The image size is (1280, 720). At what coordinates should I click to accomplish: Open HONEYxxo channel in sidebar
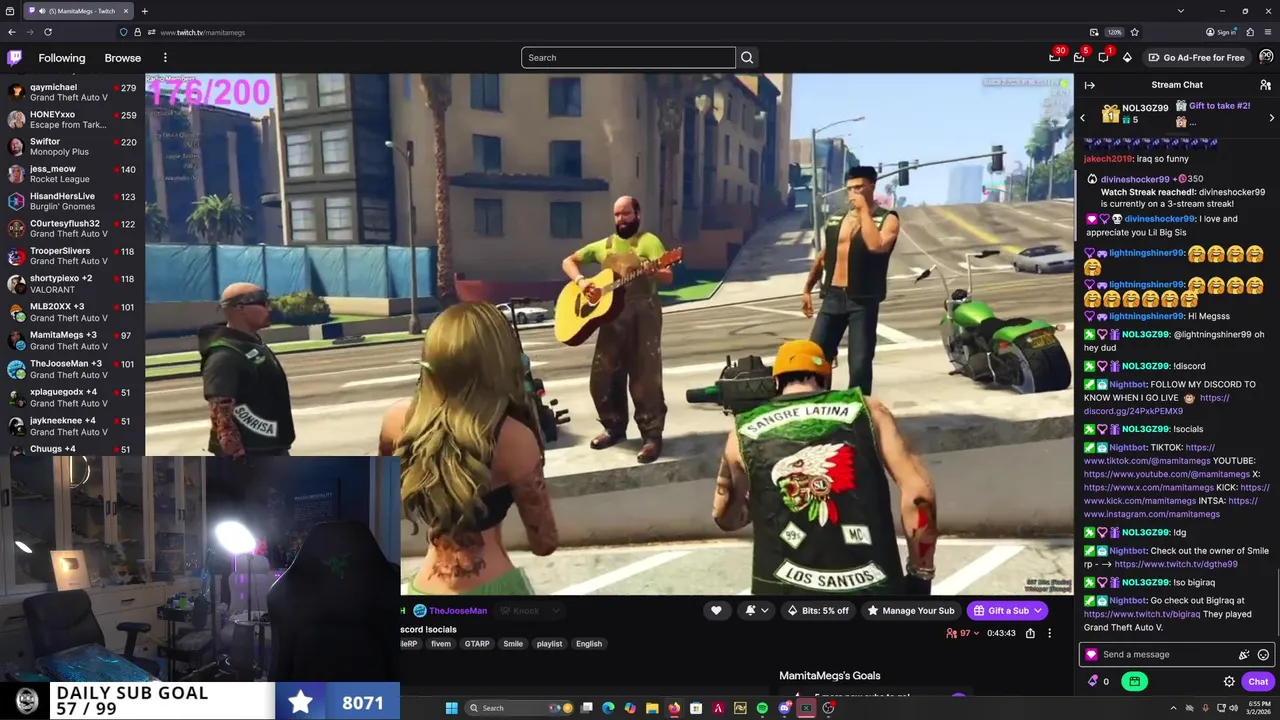coord(72,120)
